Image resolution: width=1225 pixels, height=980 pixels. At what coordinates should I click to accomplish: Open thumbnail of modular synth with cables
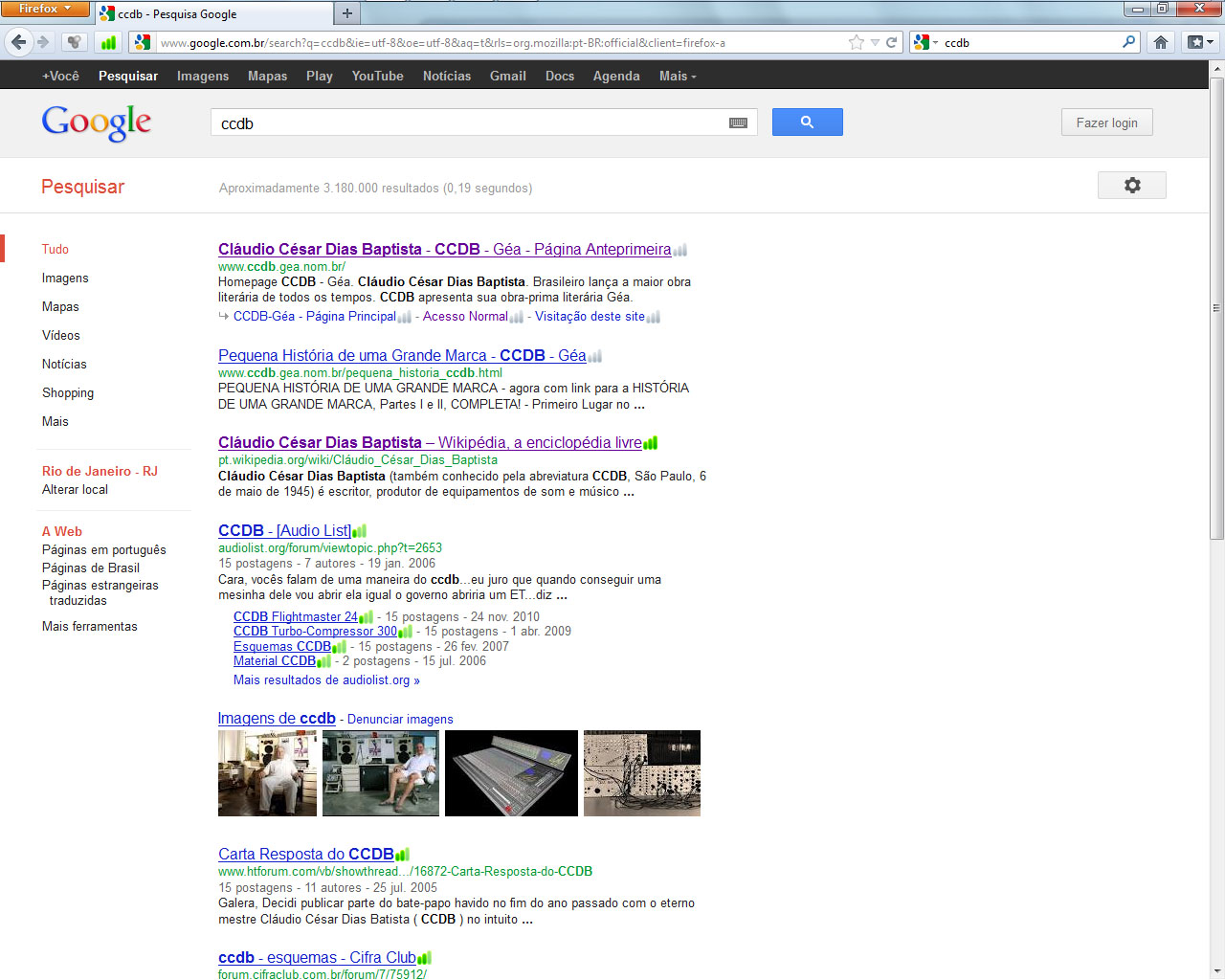[642, 773]
